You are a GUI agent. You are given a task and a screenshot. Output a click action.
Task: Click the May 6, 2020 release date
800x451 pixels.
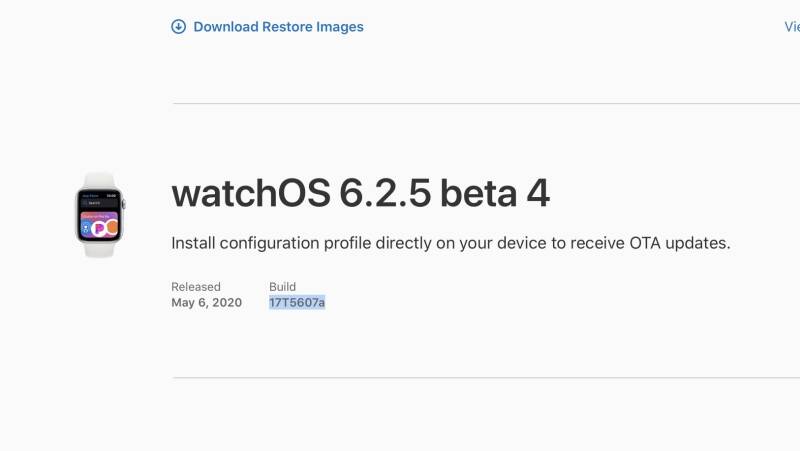point(207,303)
